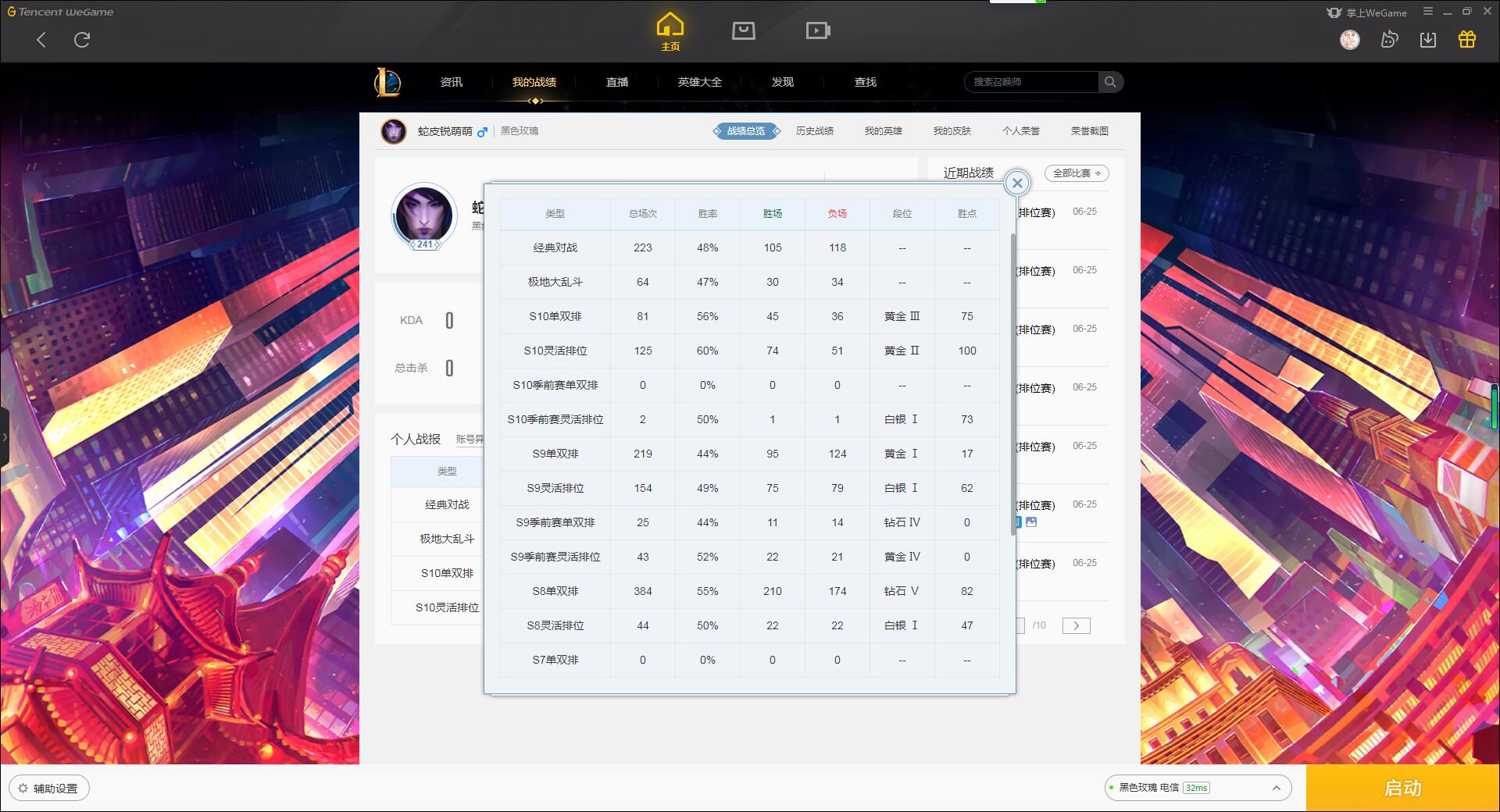Viewport: 1500px width, 812px height.
Task: Open the 发现 tab
Action: click(783, 82)
